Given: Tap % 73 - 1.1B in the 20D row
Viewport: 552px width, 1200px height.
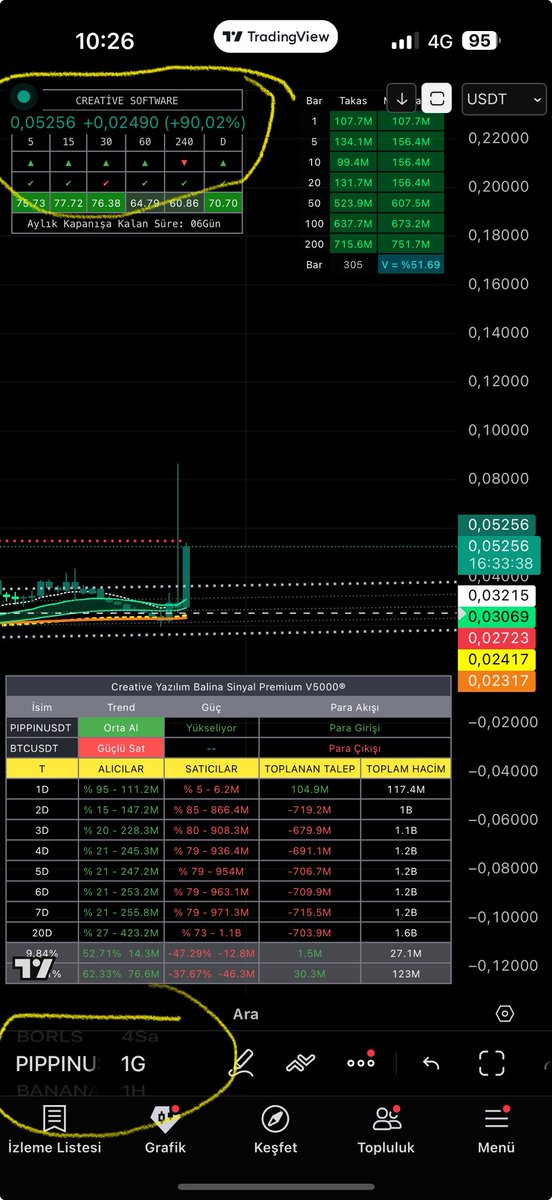Looking at the screenshot, I should pos(211,933).
